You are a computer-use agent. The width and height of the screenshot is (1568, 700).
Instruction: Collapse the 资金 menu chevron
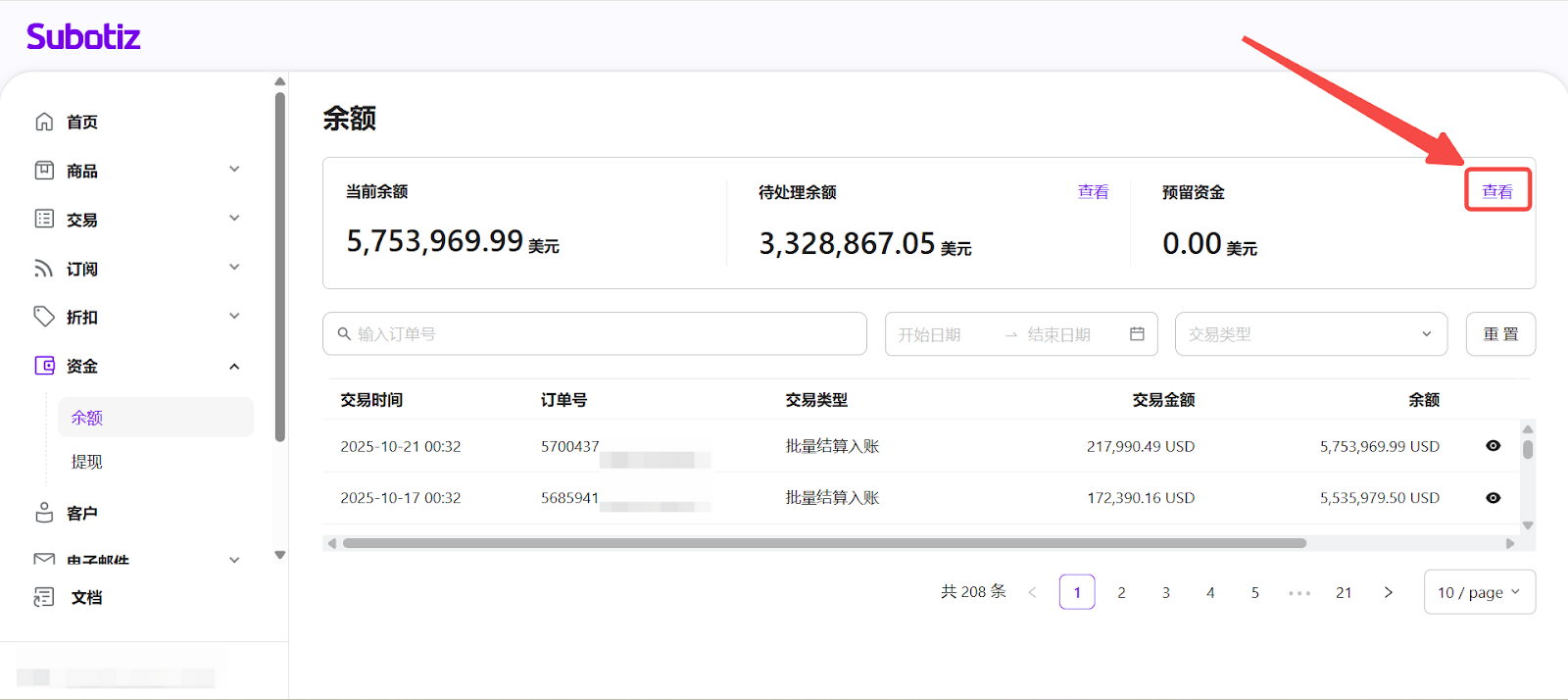[234, 367]
